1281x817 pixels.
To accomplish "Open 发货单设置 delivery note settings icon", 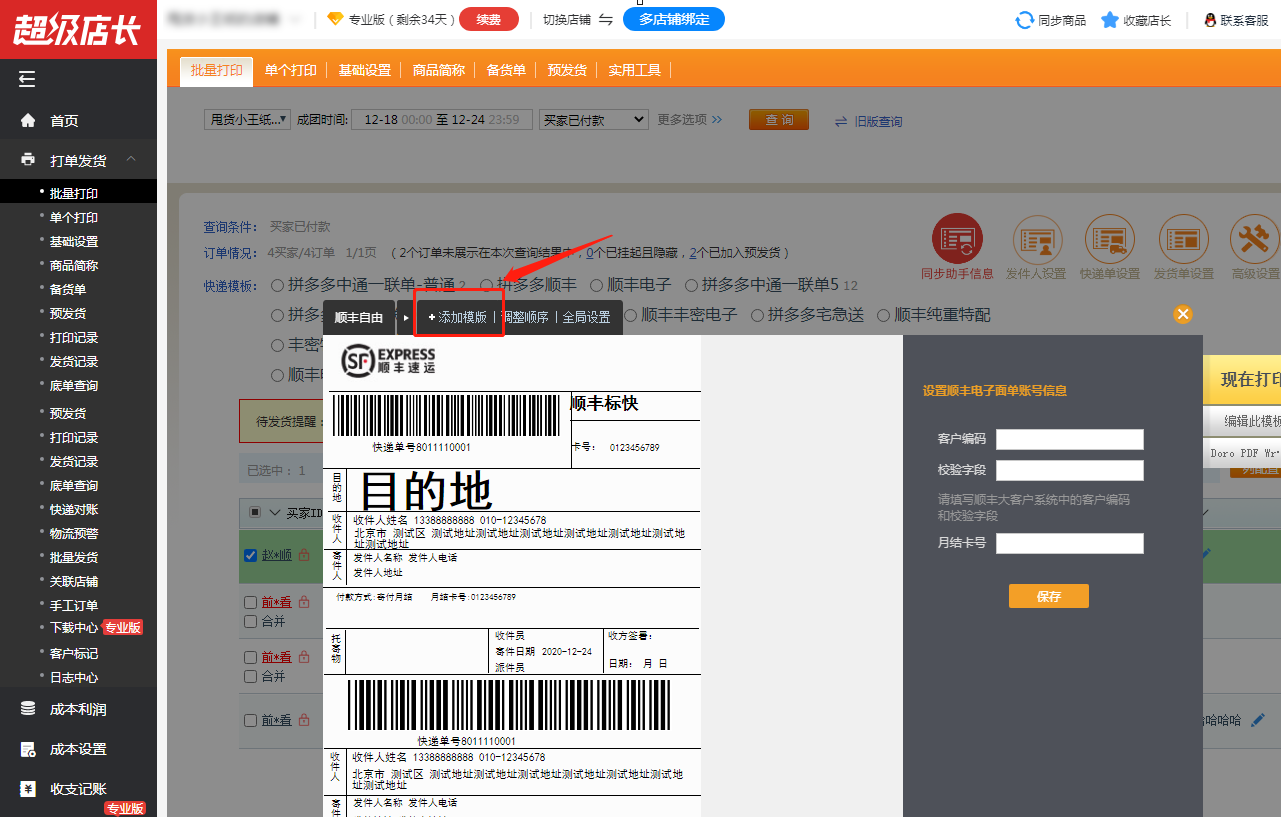I will point(1183,238).
